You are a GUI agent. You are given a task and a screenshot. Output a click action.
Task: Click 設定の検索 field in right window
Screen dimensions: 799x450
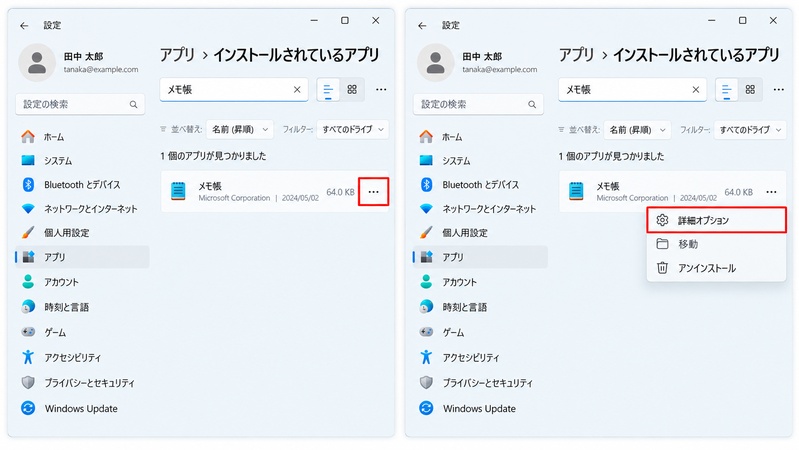478,104
